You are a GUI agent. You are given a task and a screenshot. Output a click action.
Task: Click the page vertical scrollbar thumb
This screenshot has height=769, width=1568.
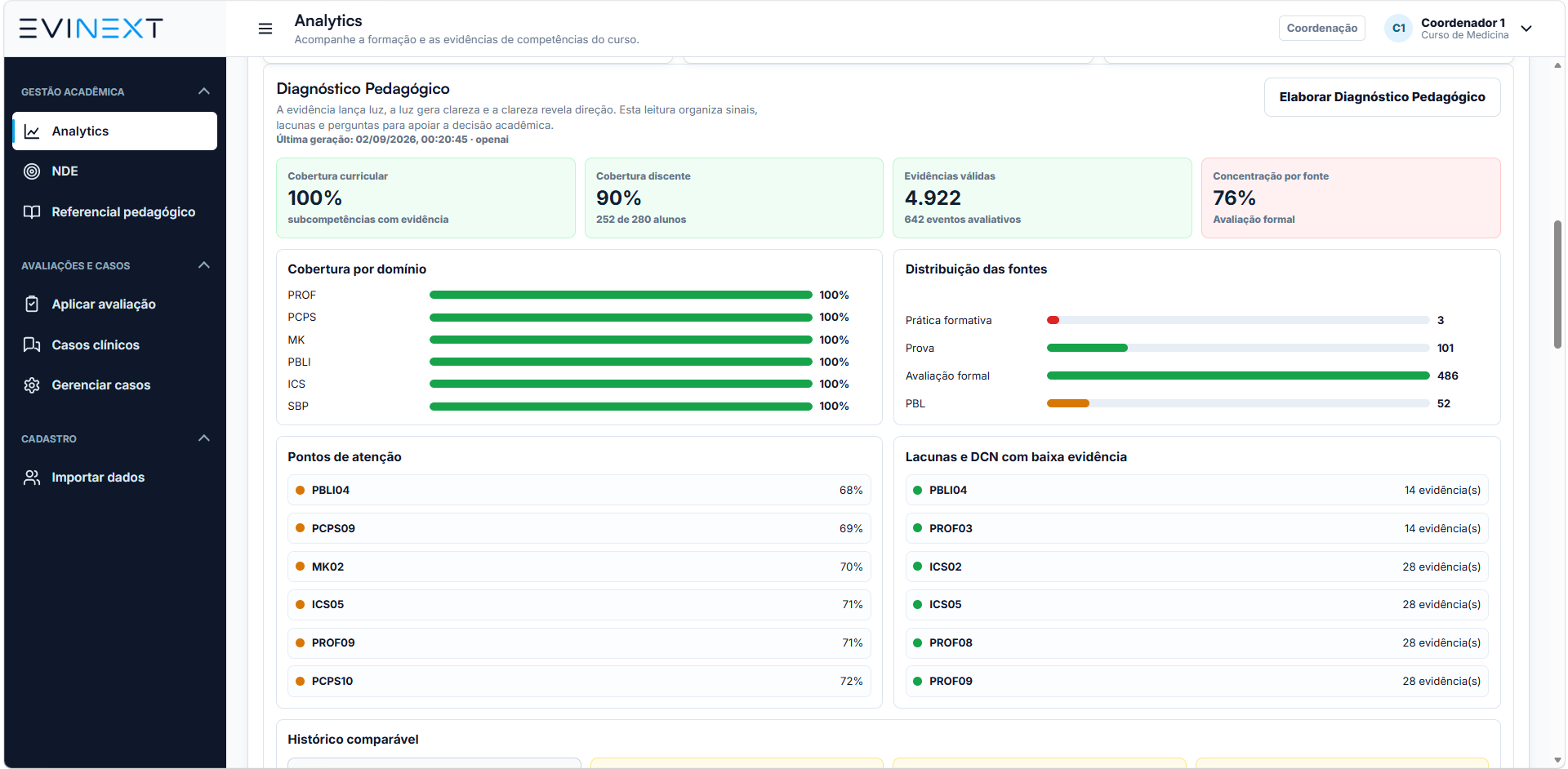[x=1557, y=284]
